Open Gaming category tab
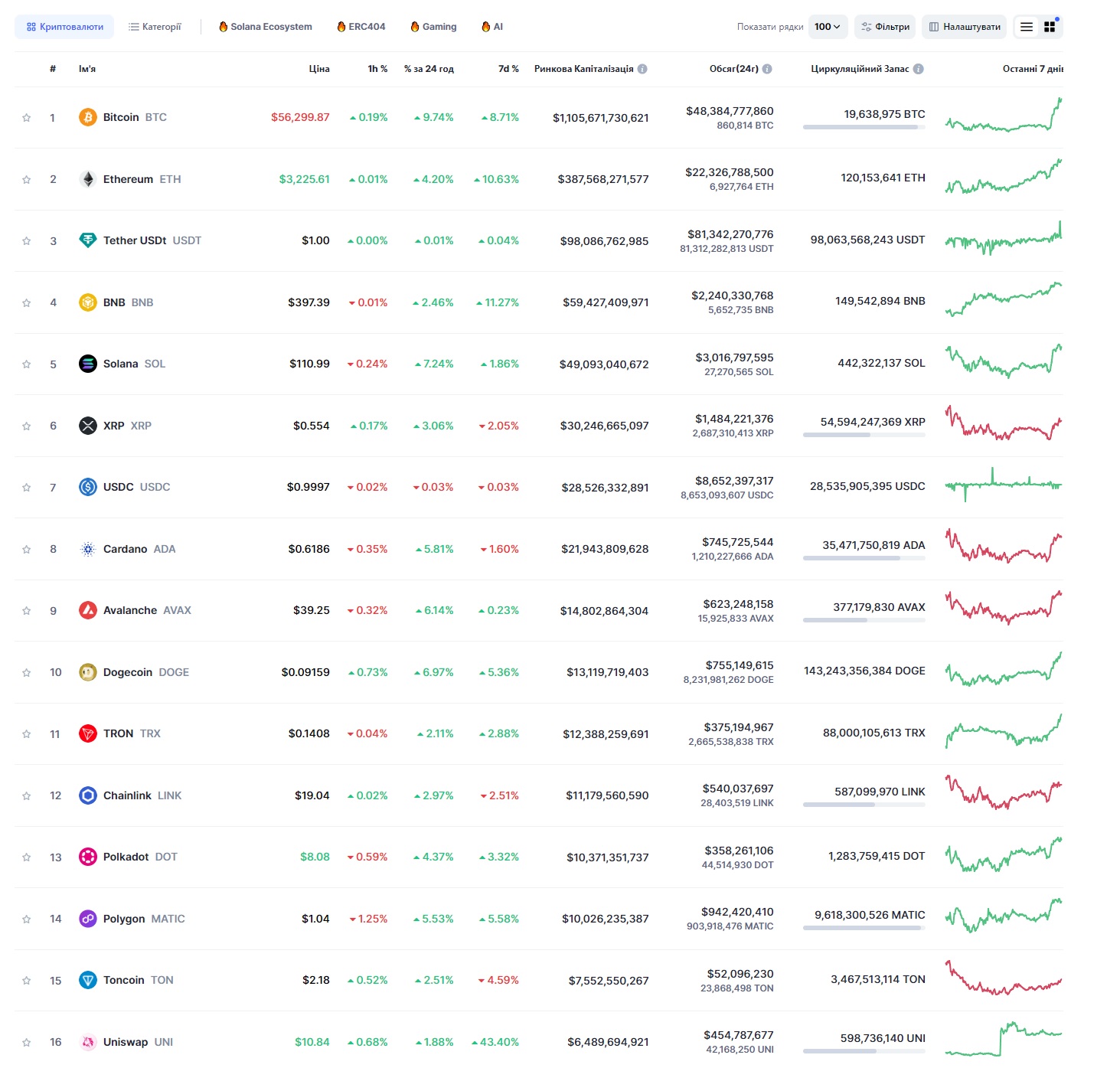Viewport: 1120px width, 1068px height. tap(433, 27)
